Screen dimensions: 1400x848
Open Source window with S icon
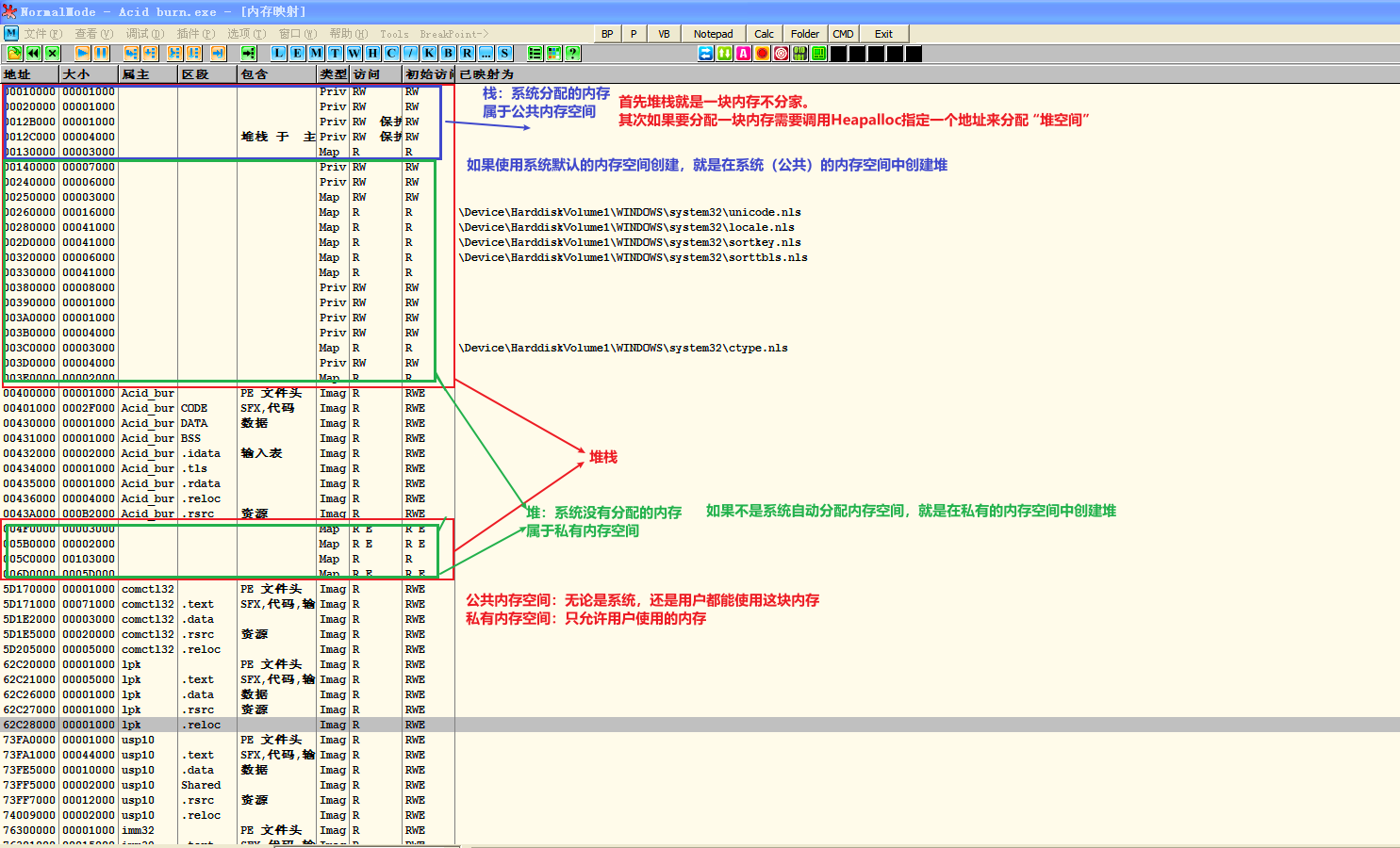504,54
